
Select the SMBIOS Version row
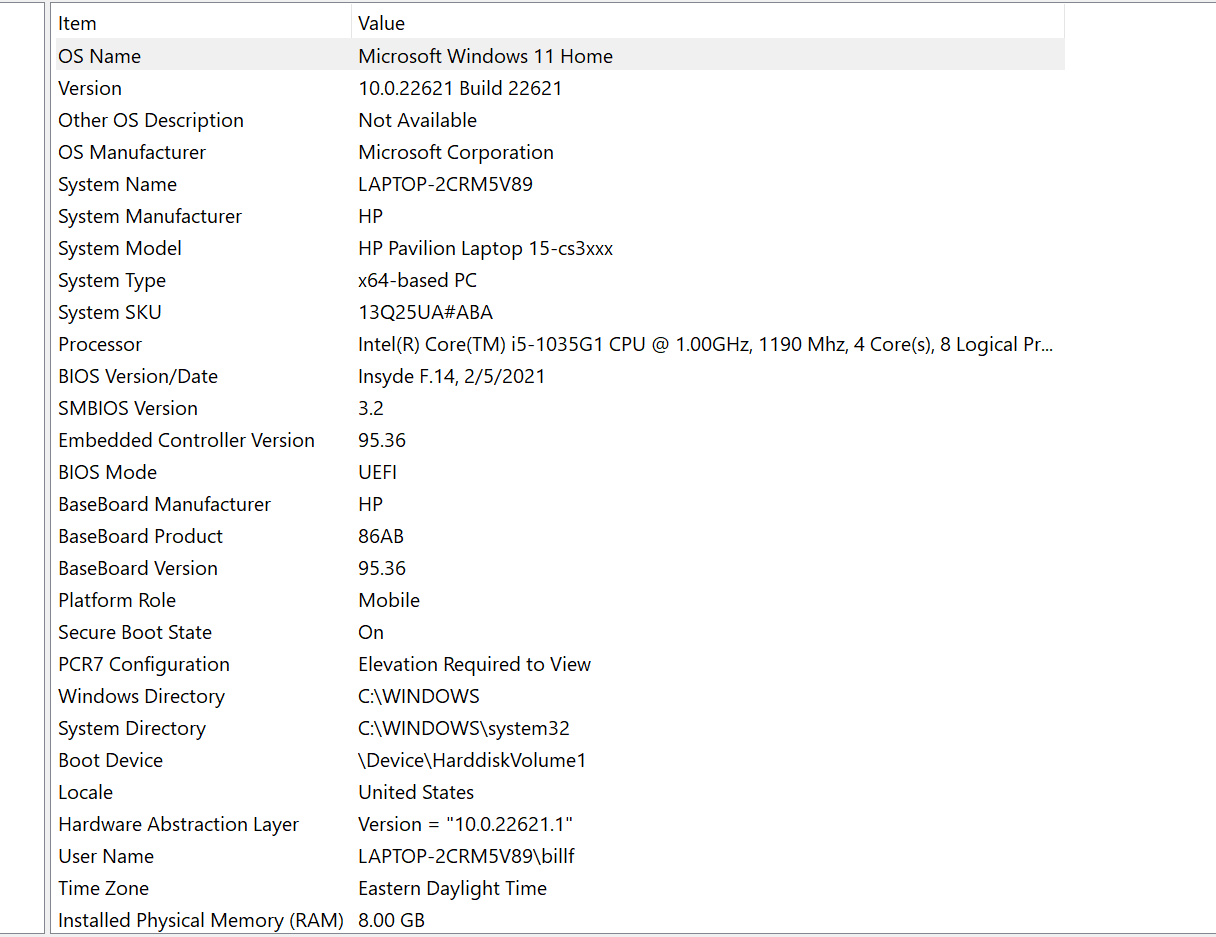tap(300, 408)
